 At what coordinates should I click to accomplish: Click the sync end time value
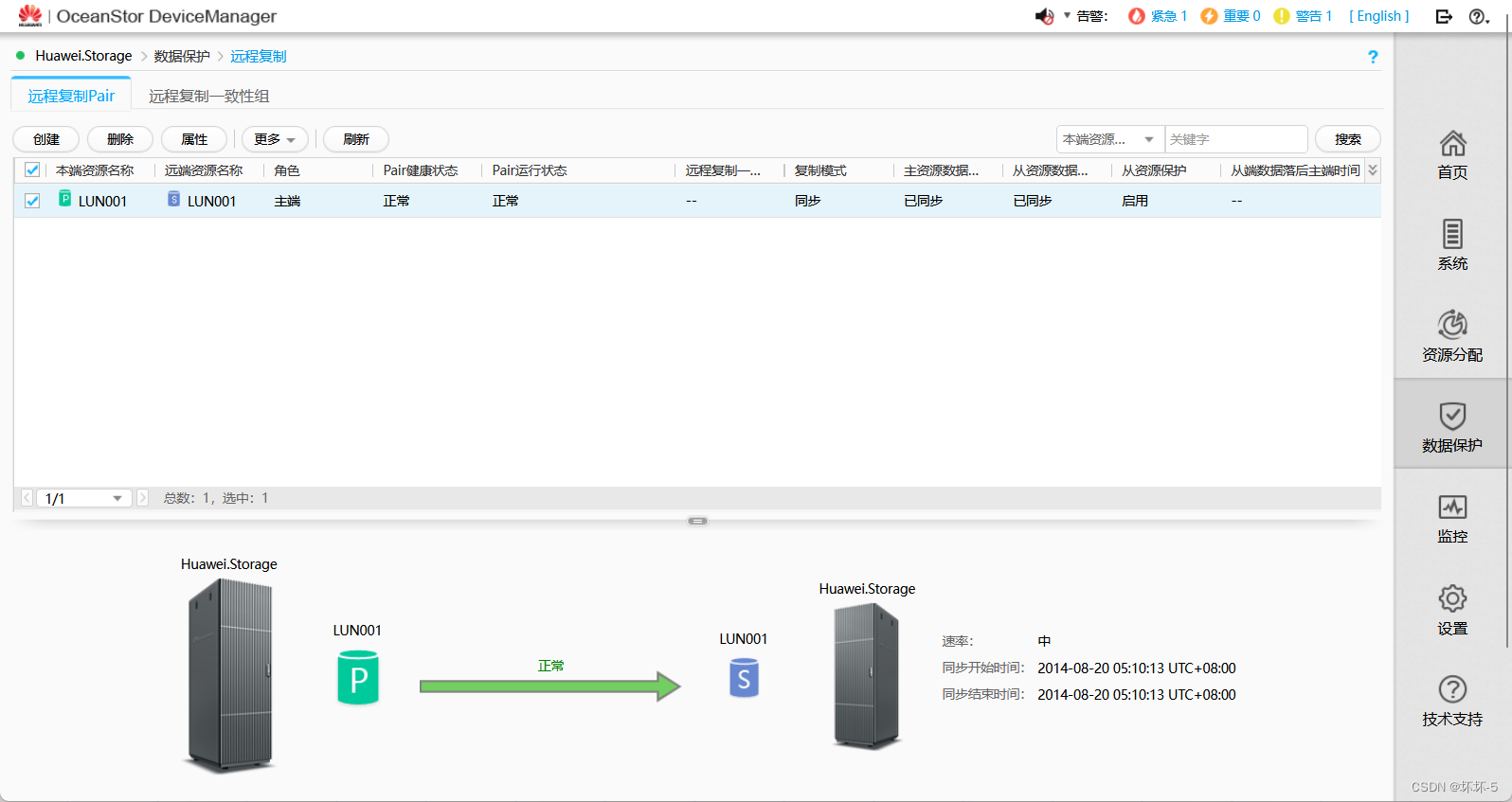(x=1136, y=695)
